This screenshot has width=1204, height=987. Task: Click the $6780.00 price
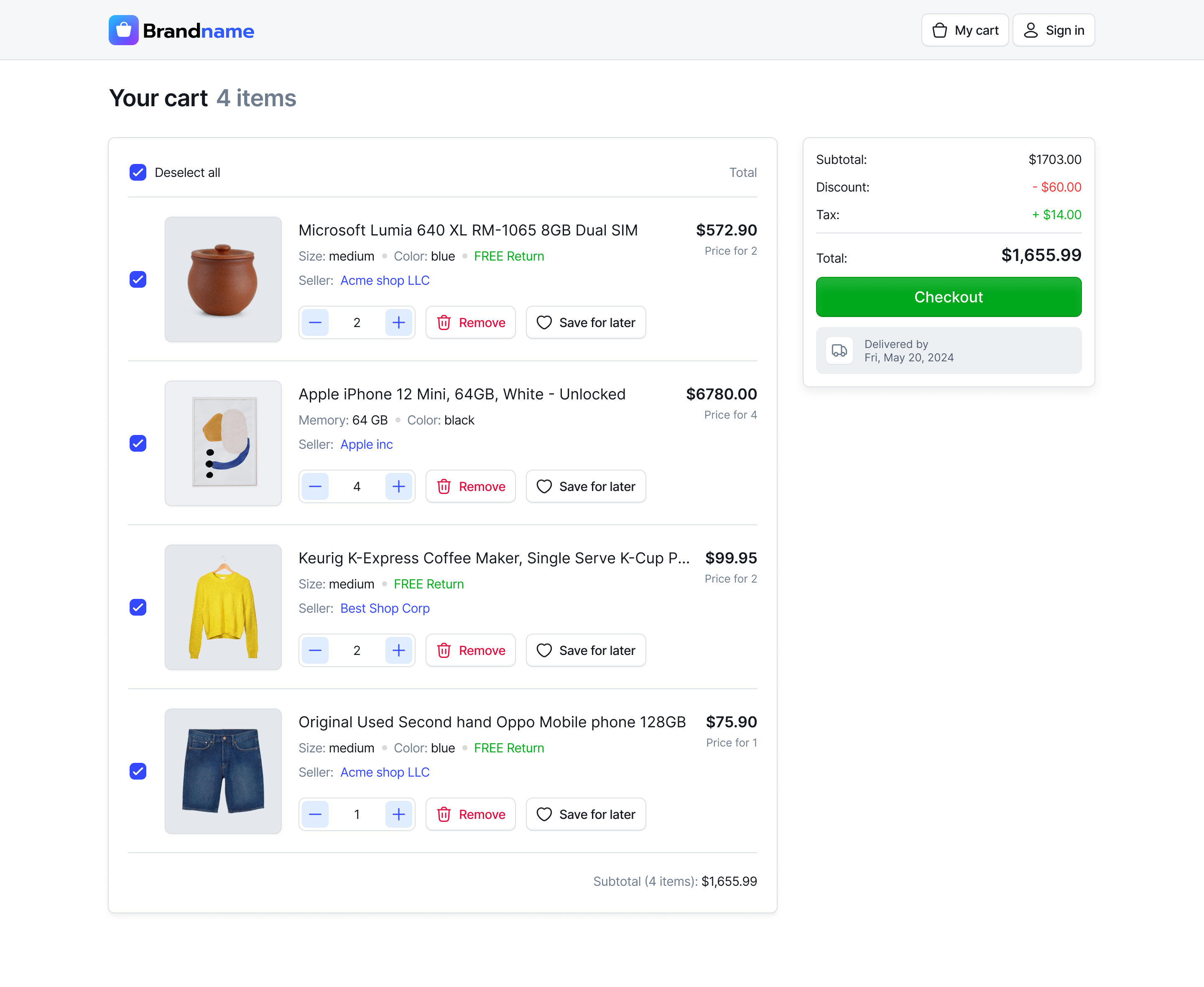pyautogui.click(x=722, y=394)
